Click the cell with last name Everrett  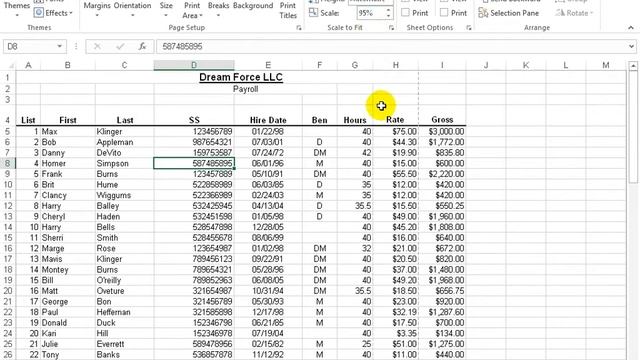(124, 344)
